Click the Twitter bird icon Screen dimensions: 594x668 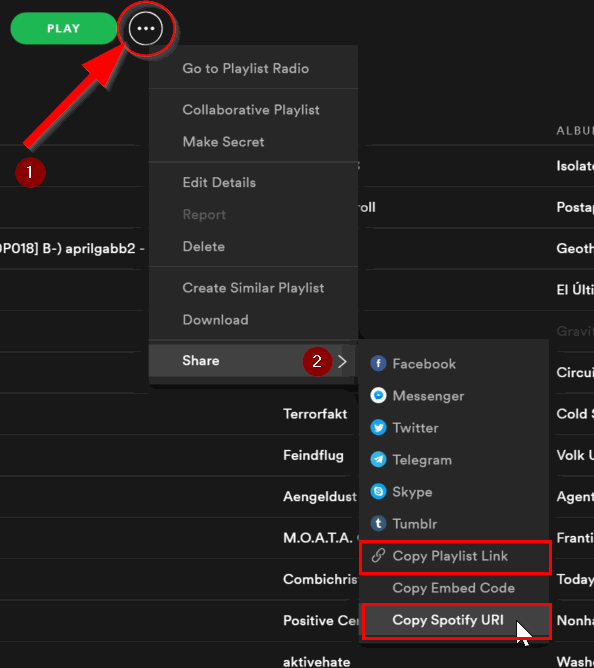pos(378,427)
